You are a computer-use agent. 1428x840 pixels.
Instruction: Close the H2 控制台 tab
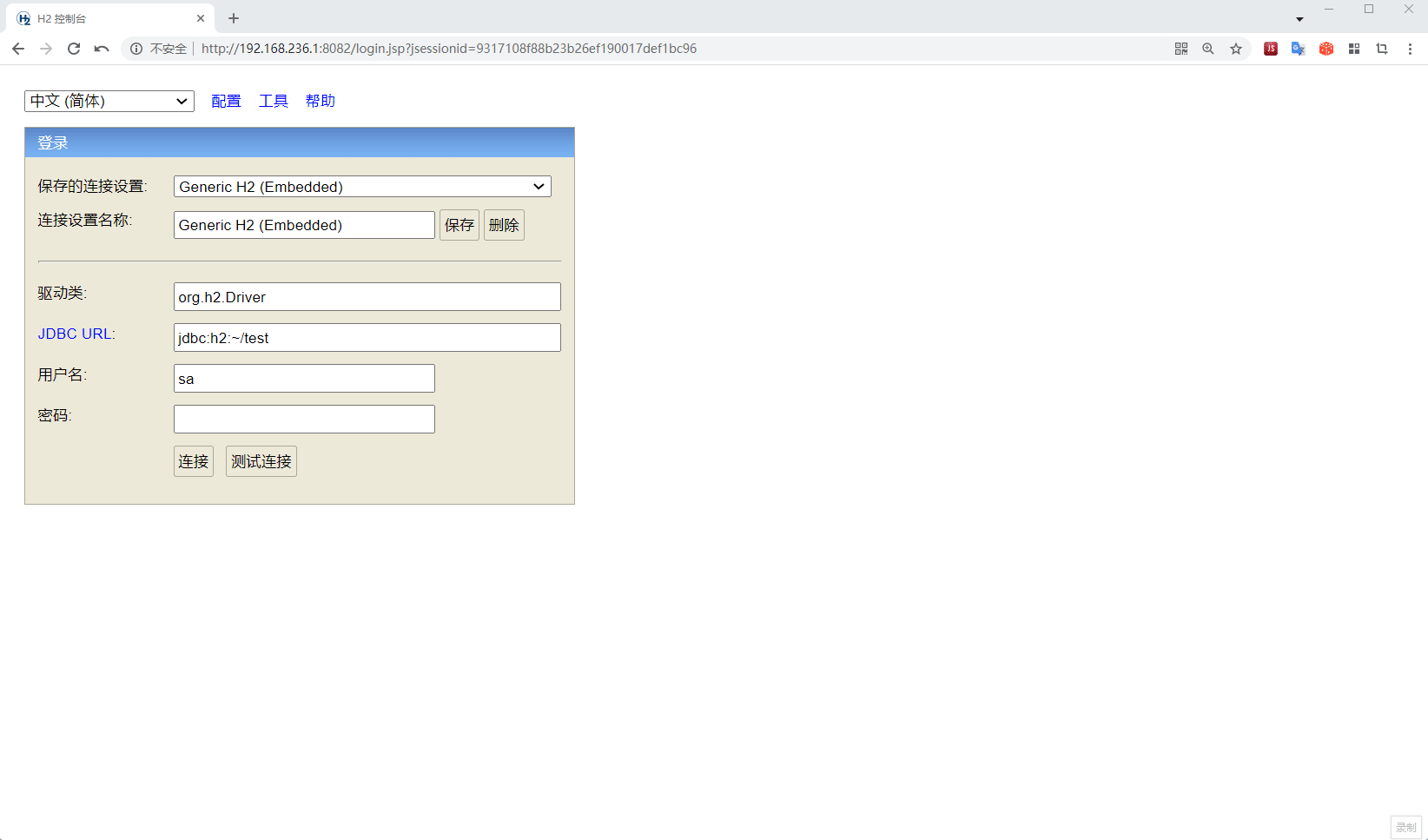point(201,18)
